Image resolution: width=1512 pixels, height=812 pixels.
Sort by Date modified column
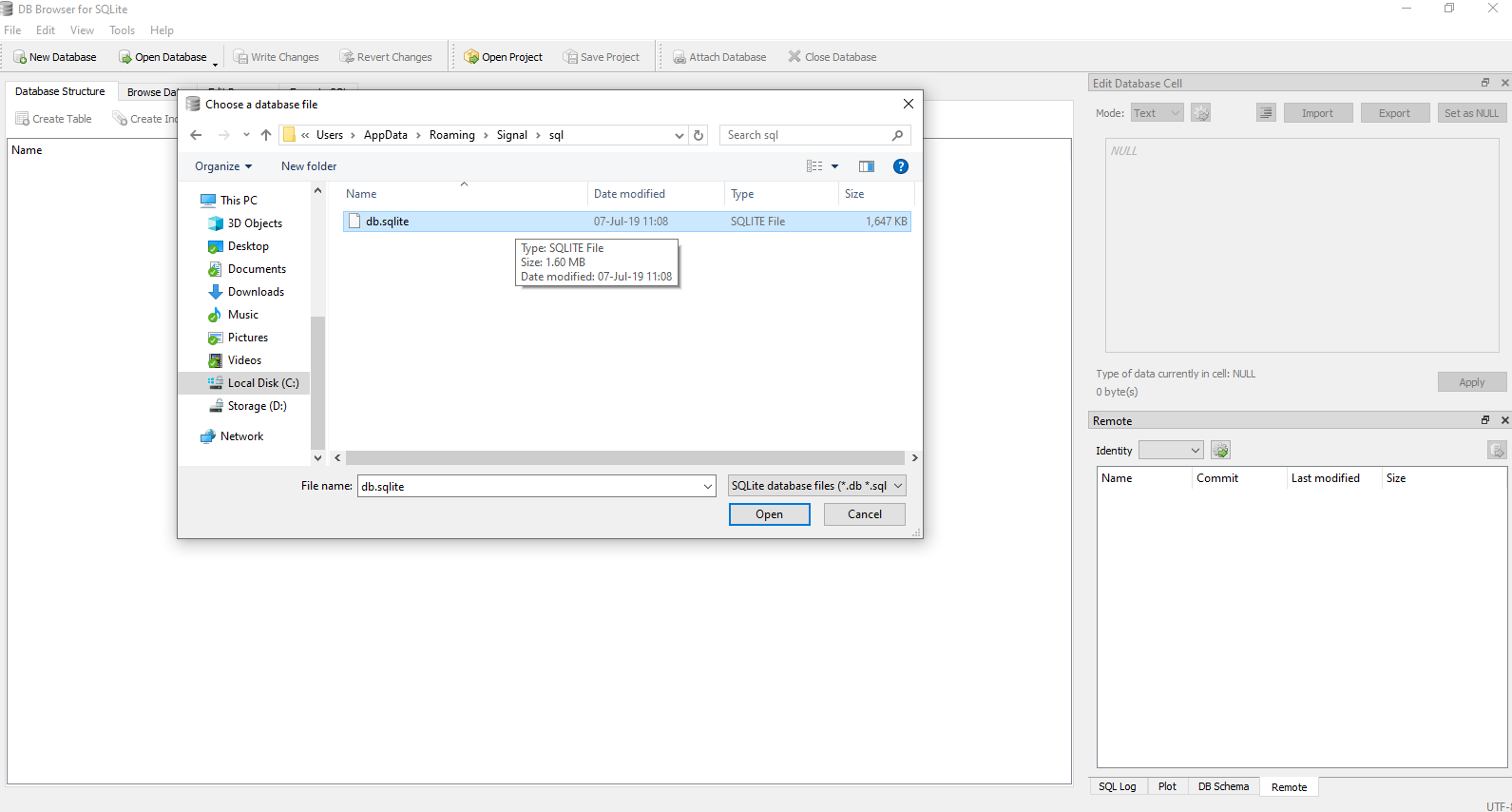click(656, 194)
